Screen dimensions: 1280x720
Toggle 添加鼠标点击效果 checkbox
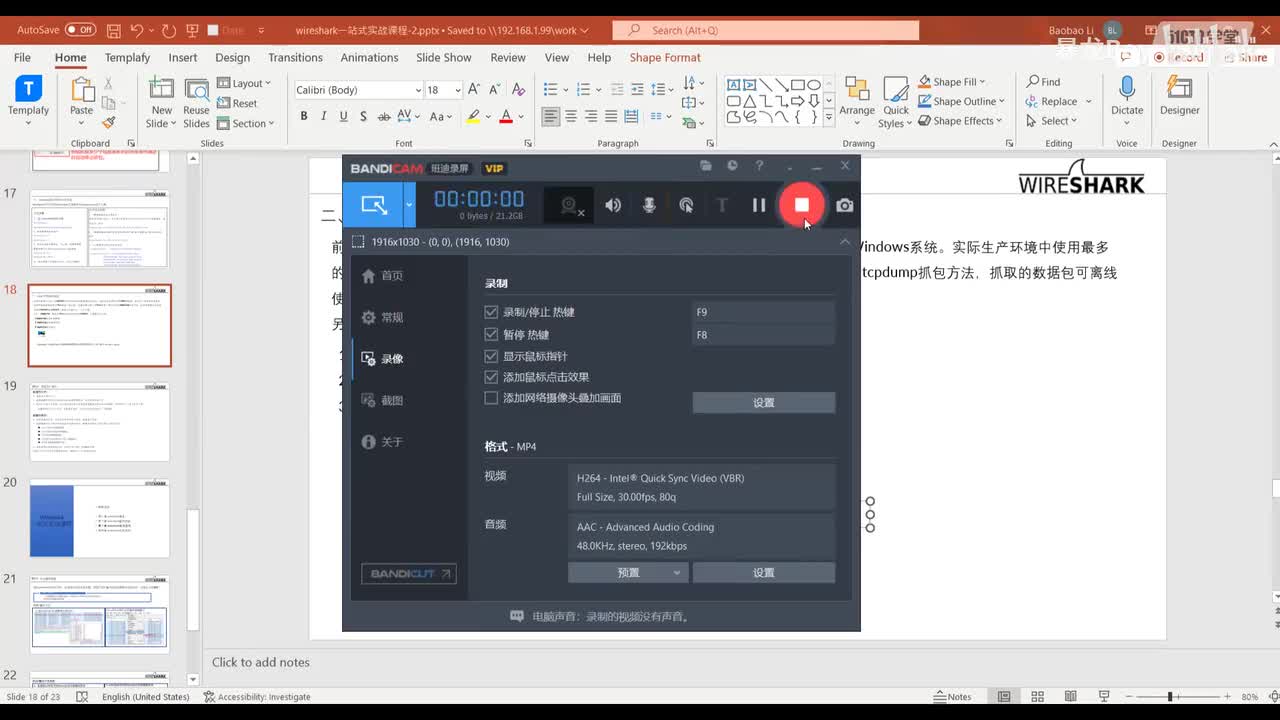(491, 377)
